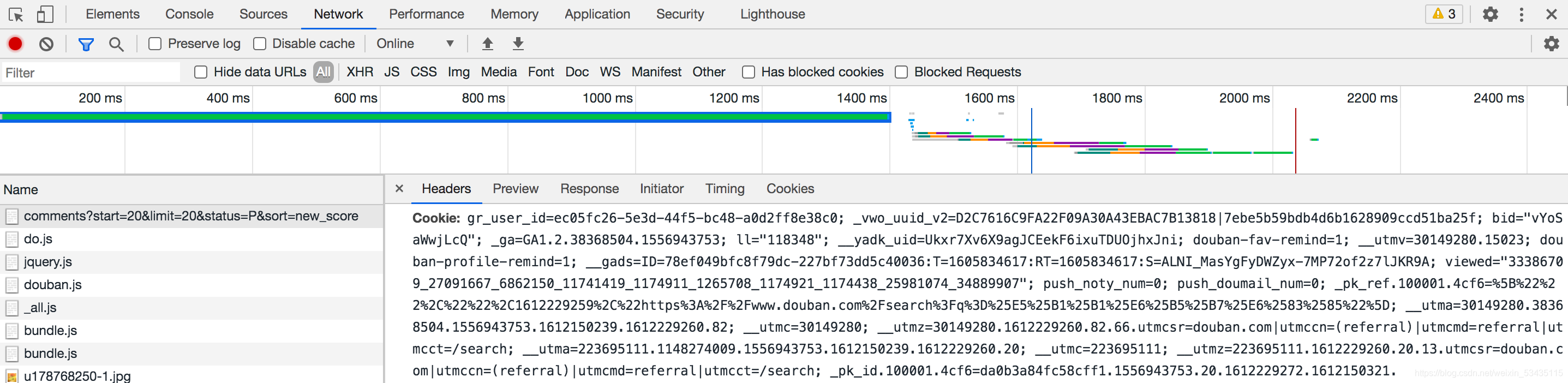The width and height of the screenshot is (1568, 383).
Task: Click file icon beside douban.js
Action: [11, 285]
